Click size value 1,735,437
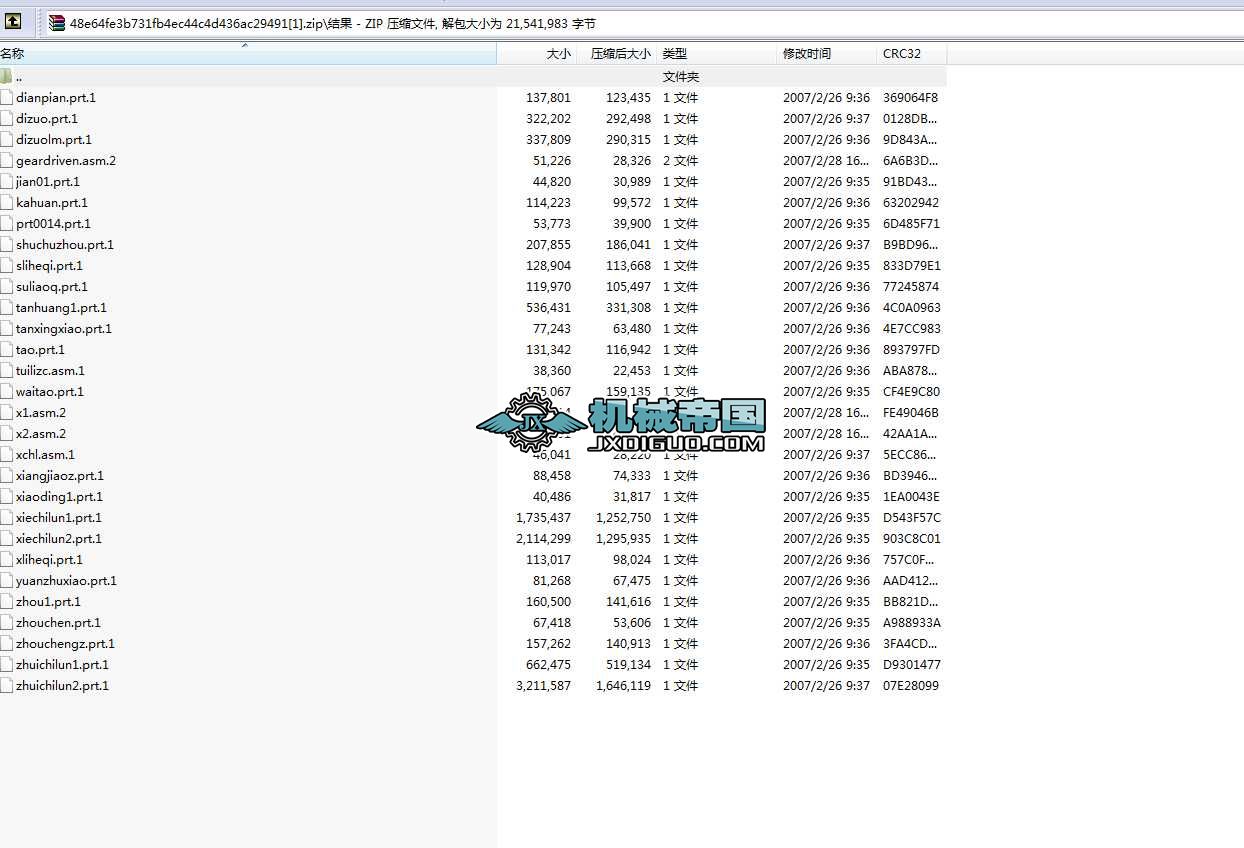This screenshot has width=1244, height=848. coord(544,518)
